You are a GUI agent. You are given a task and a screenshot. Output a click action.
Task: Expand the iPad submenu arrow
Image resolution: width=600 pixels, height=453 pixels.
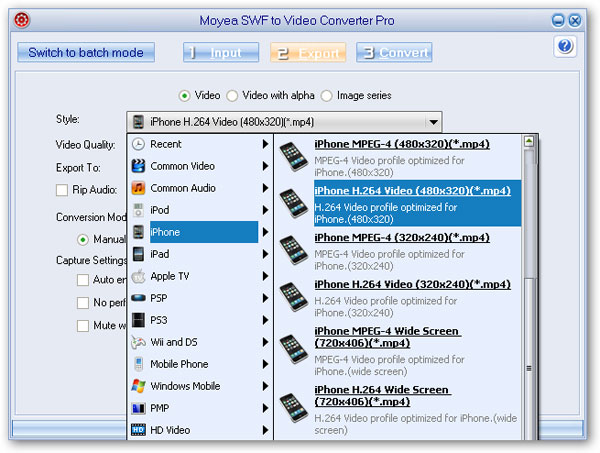click(265, 254)
